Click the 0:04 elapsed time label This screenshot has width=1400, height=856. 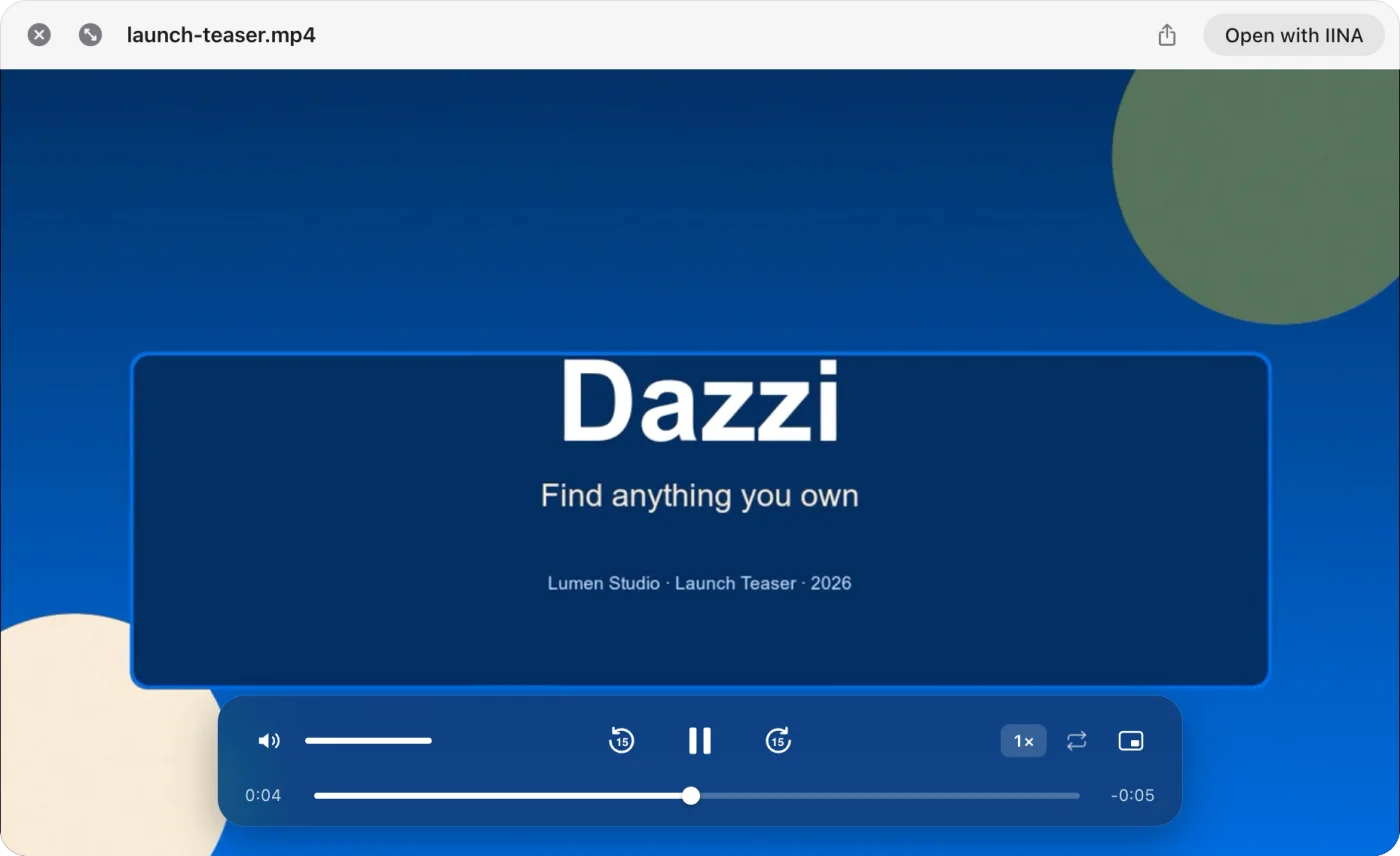[x=263, y=796]
